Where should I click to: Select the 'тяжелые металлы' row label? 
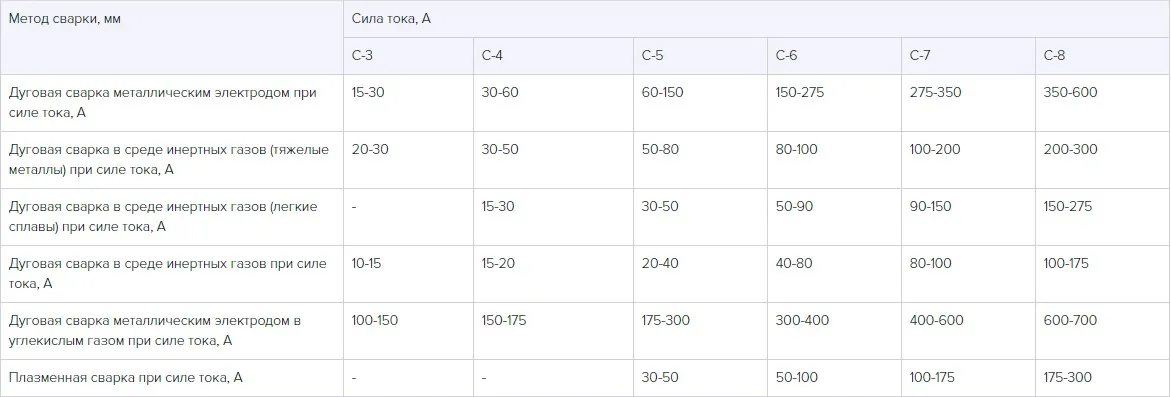click(172, 160)
